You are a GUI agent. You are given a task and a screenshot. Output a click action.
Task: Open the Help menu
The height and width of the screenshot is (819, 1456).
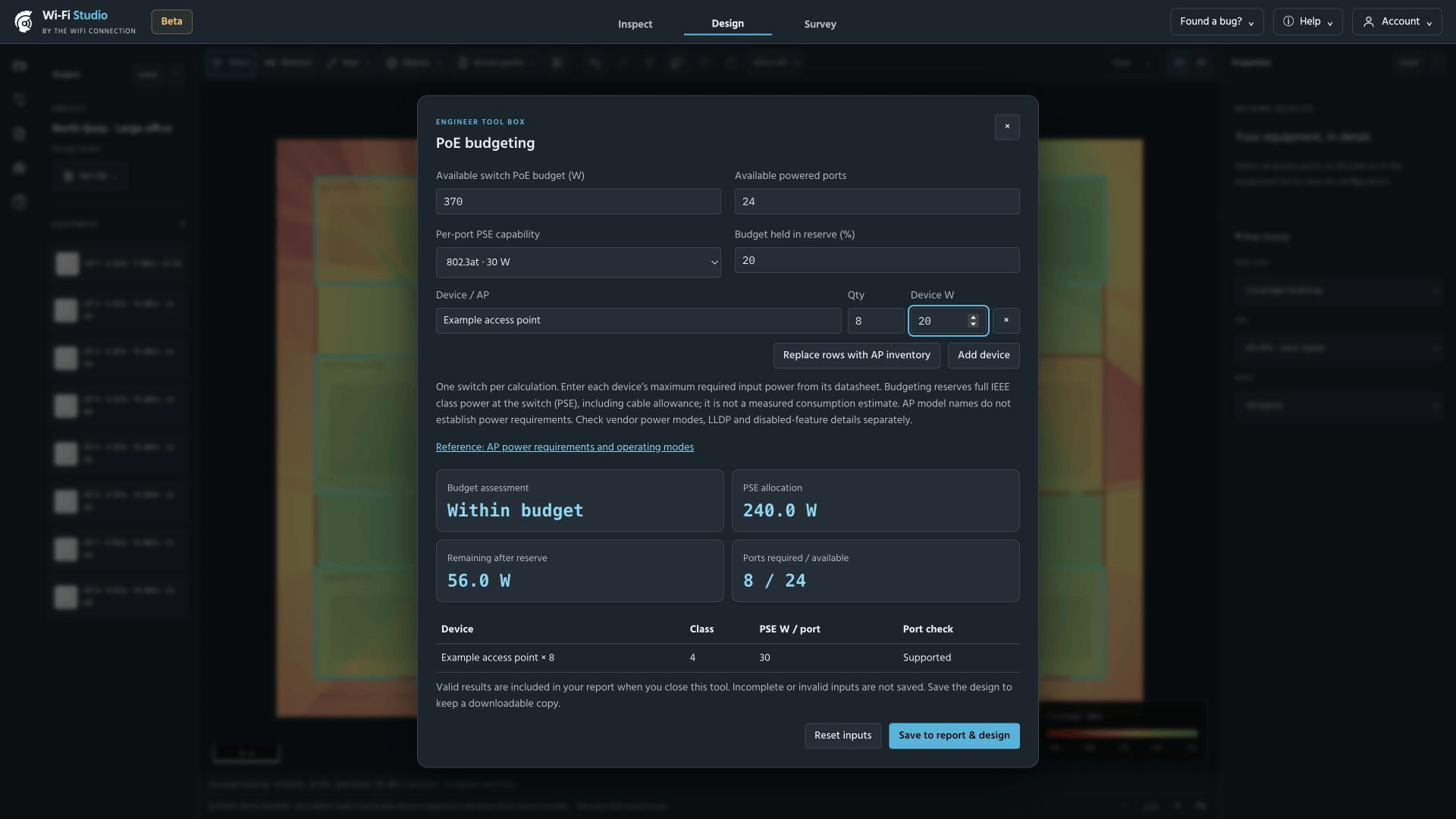[1307, 22]
